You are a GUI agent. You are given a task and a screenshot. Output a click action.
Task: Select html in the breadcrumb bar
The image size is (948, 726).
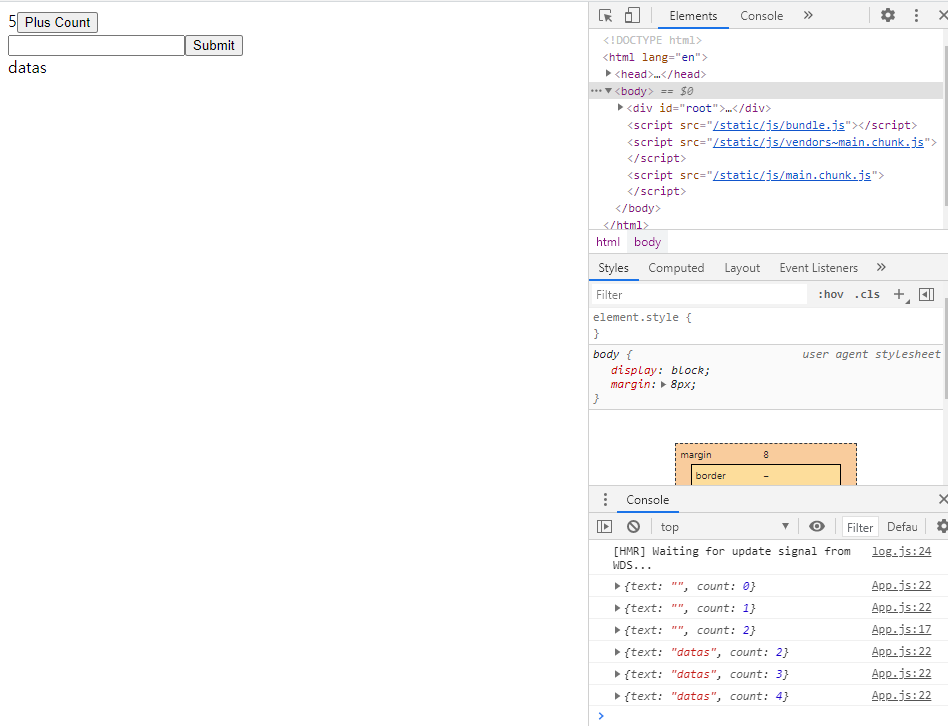pyautogui.click(x=608, y=242)
